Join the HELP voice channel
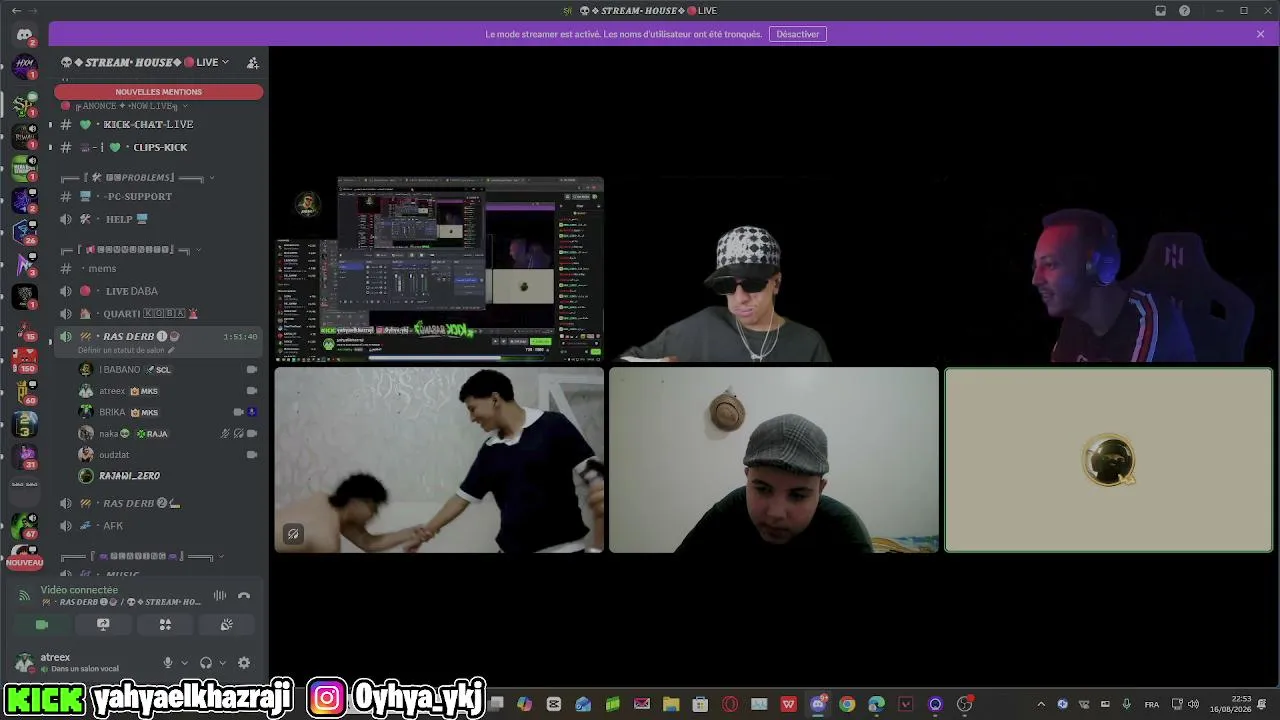Image resolution: width=1280 pixels, height=720 pixels. 157,219
